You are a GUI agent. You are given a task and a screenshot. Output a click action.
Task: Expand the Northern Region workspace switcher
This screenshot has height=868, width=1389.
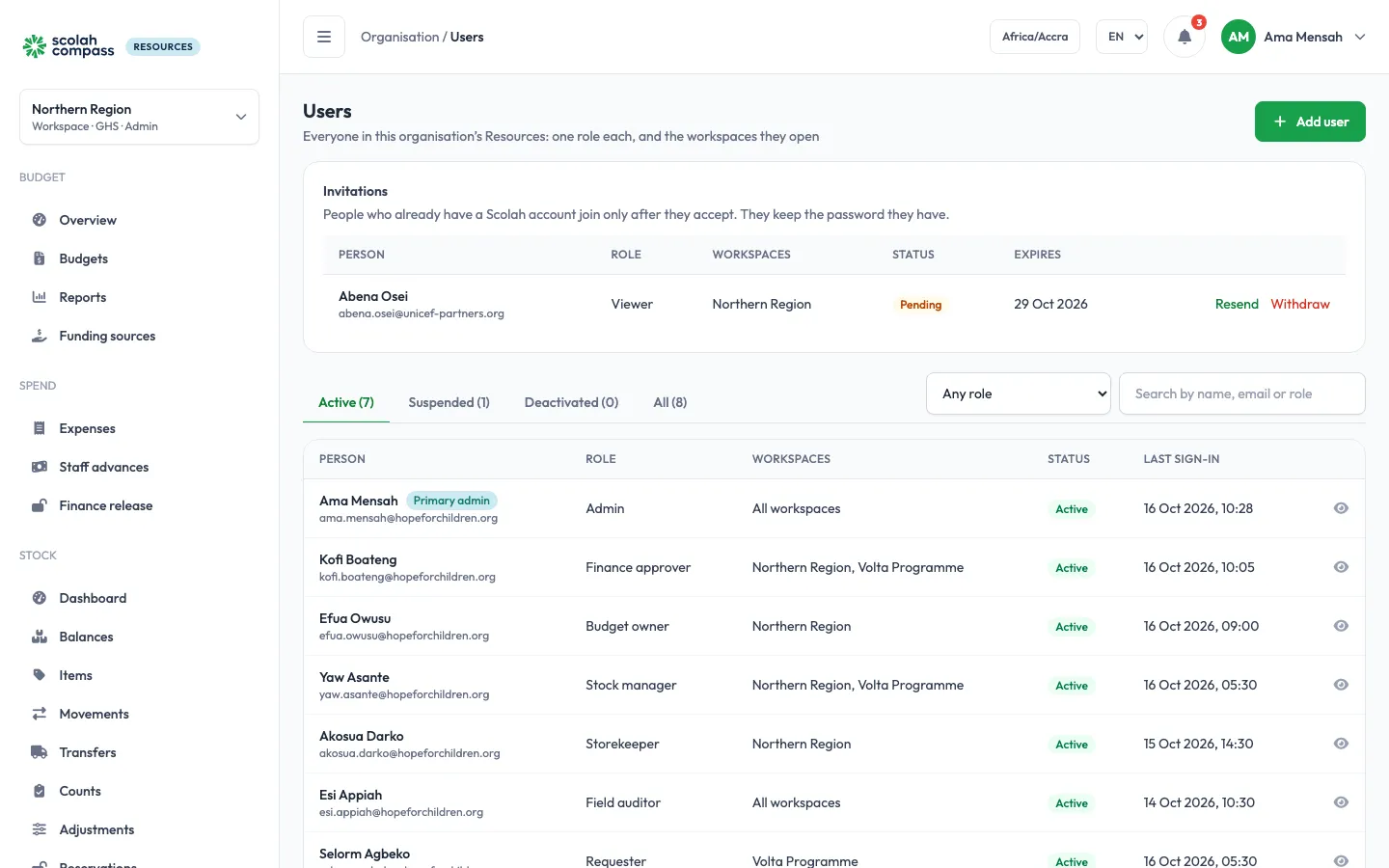click(x=139, y=117)
